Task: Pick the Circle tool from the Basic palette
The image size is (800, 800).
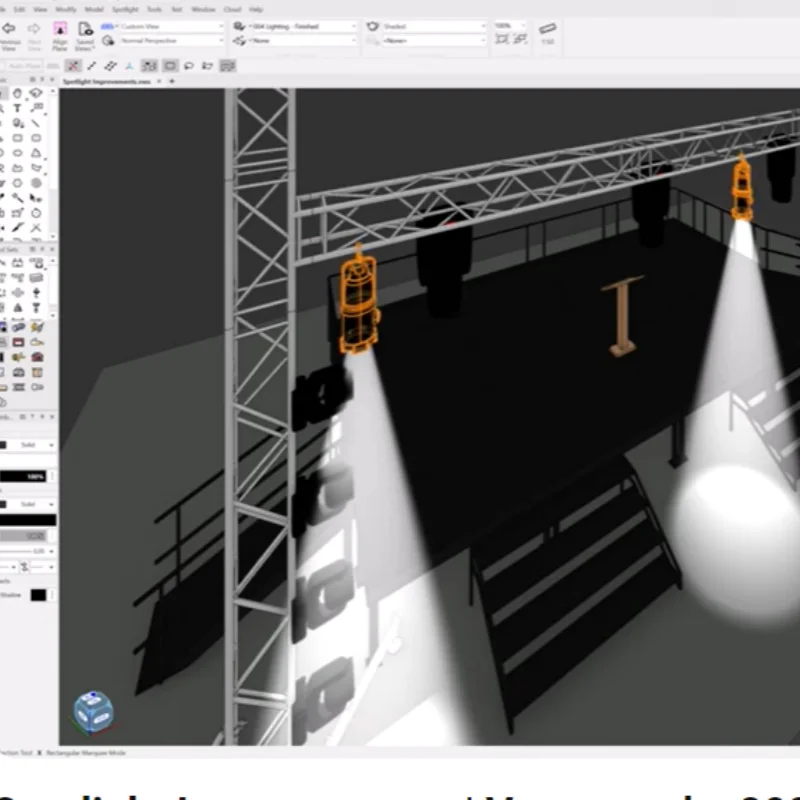Action: click(18, 153)
